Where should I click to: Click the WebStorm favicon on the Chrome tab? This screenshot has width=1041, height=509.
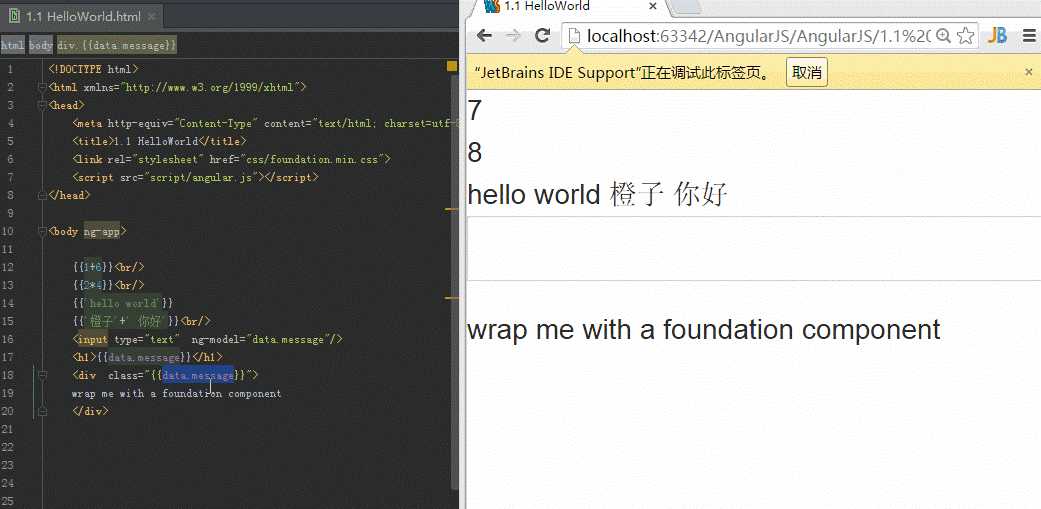click(491, 6)
